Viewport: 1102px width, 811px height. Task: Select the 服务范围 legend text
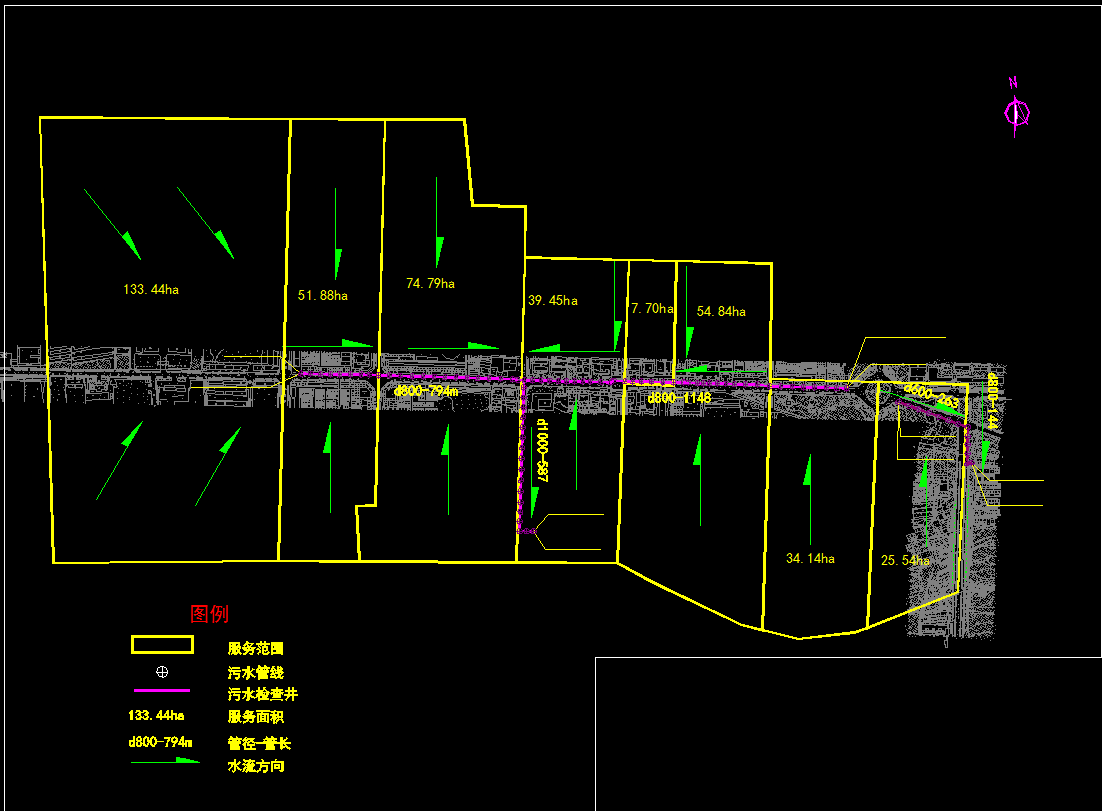[256, 649]
